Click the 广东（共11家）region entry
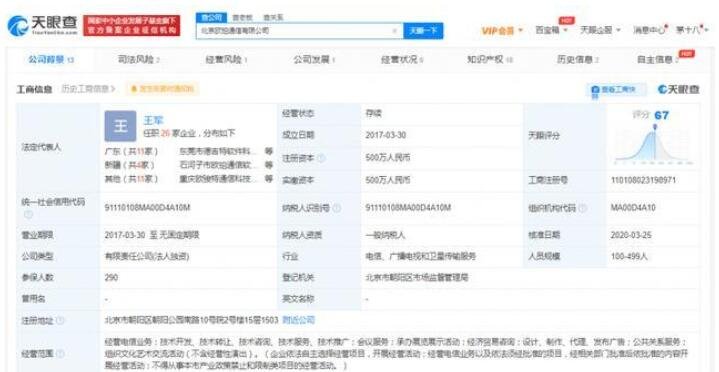Viewport: 719px width, 372px height. click(132, 151)
